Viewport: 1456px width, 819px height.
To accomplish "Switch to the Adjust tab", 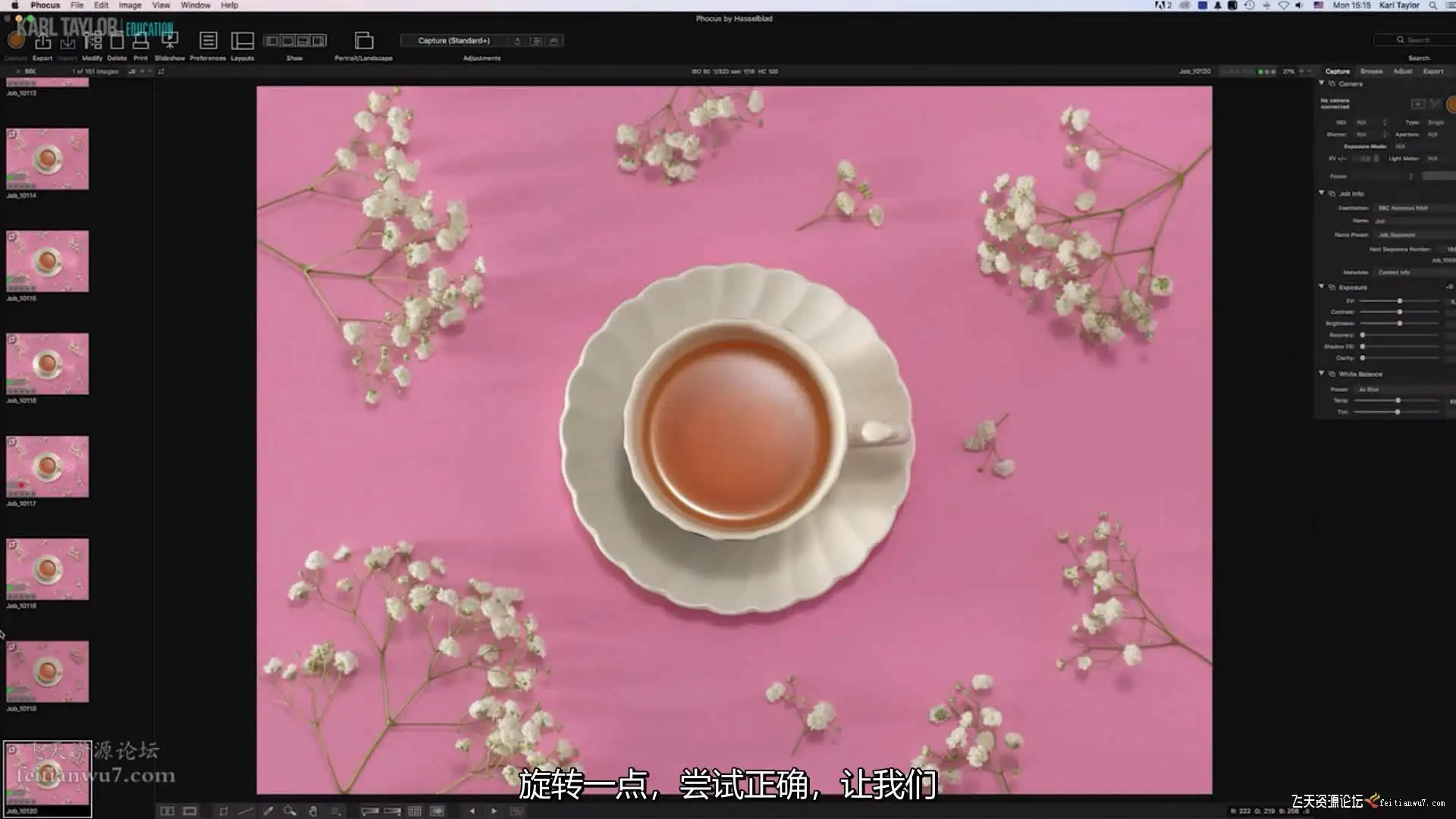I will pyautogui.click(x=1402, y=71).
